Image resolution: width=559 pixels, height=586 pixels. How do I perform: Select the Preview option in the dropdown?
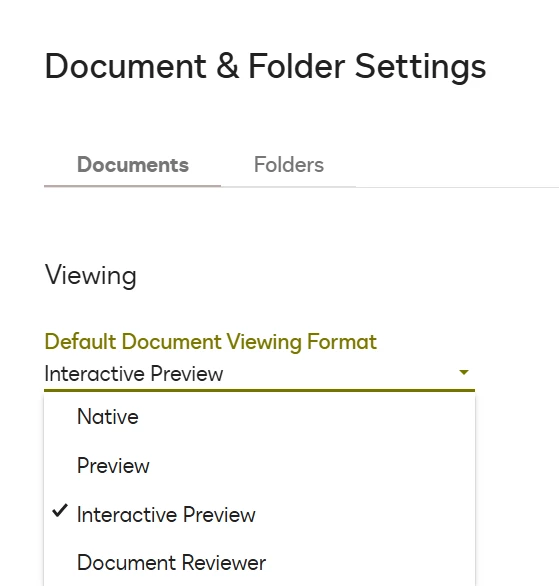(259, 466)
